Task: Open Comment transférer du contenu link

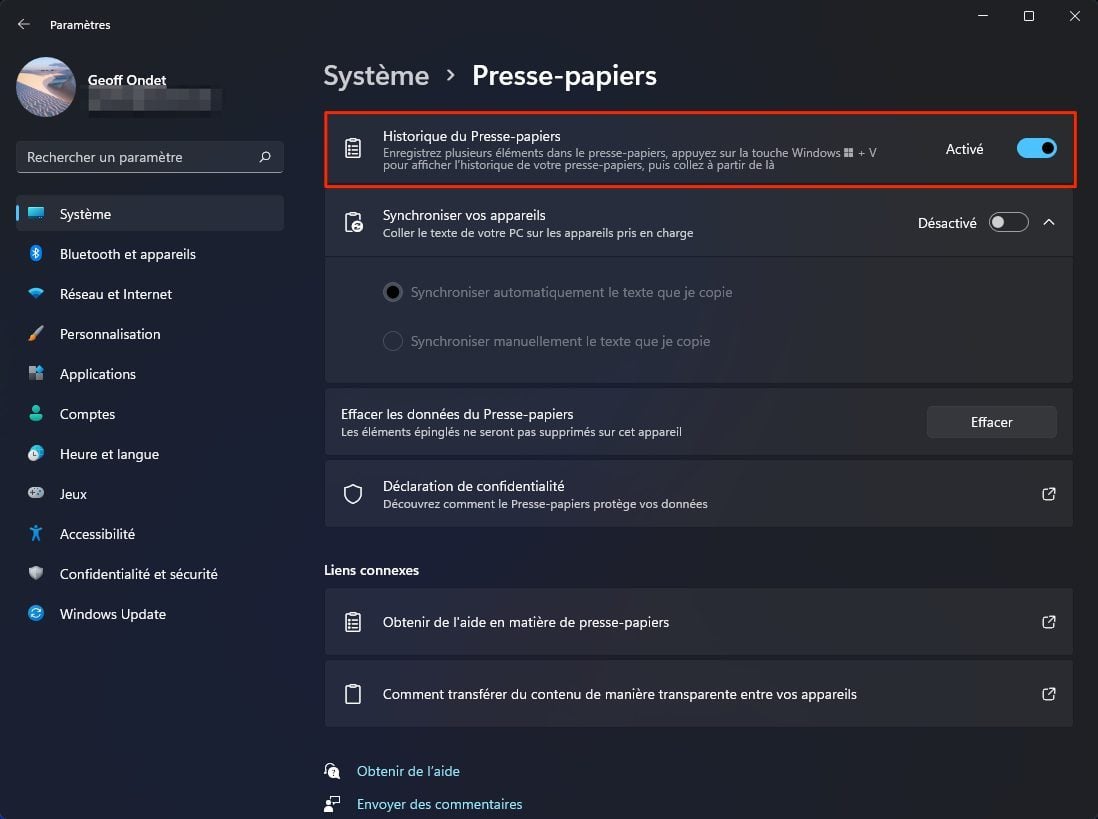Action: pos(698,694)
